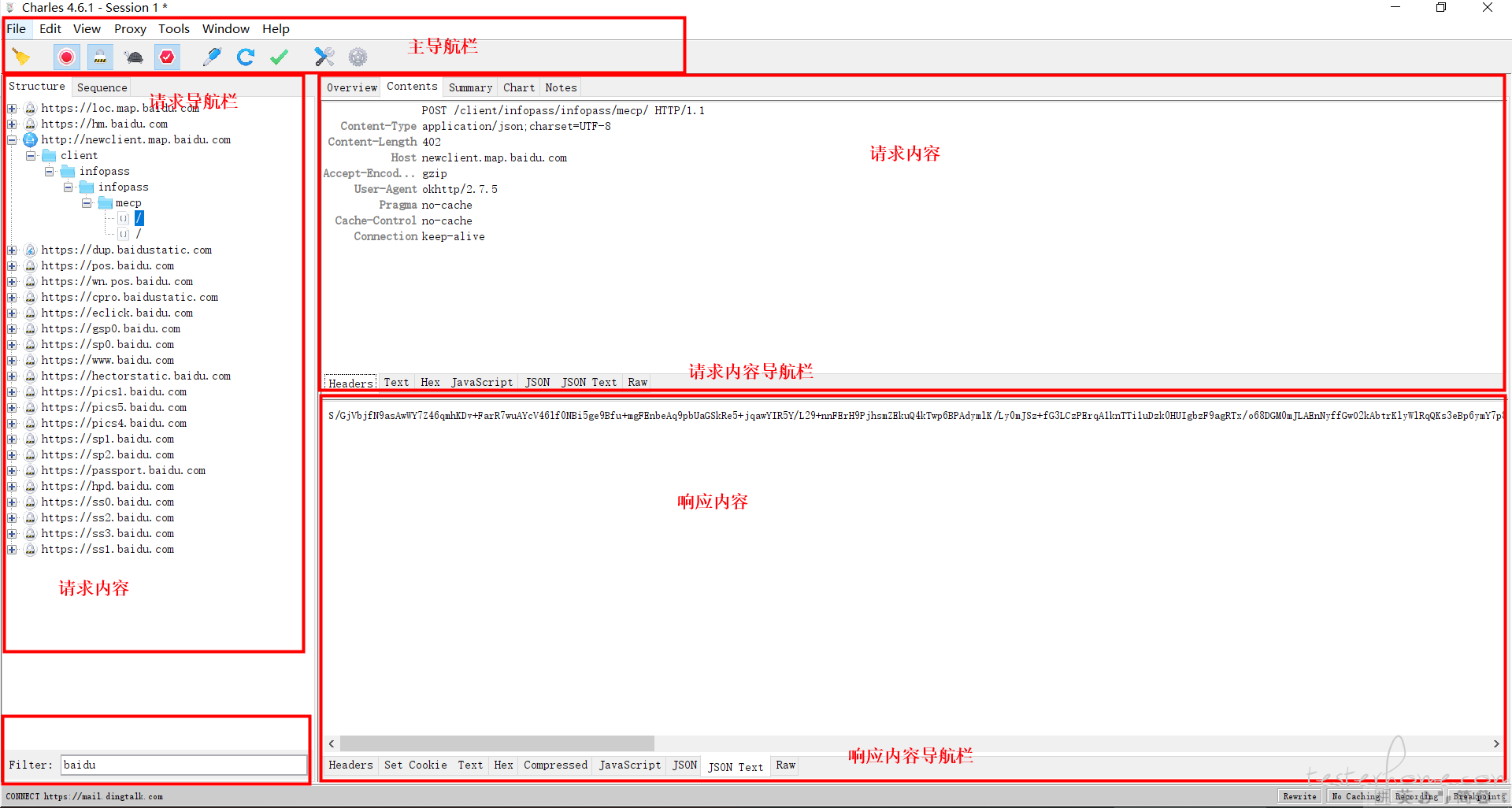Open the Notes tab
Viewport: 1512px width, 808px height.
click(561, 87)
